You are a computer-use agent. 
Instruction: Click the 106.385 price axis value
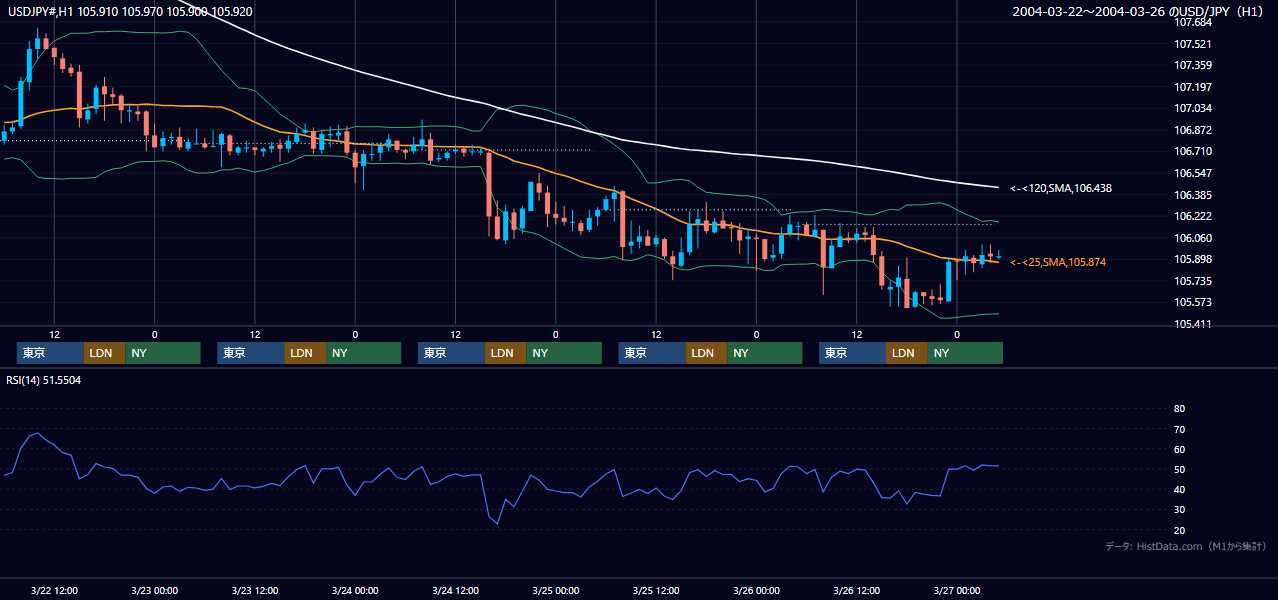[1192, 195]
